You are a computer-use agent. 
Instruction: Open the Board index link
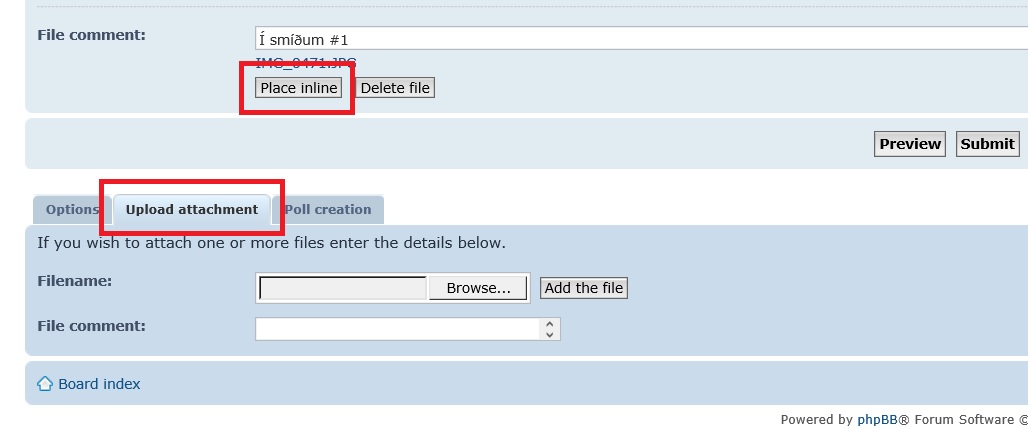(99, 384)
